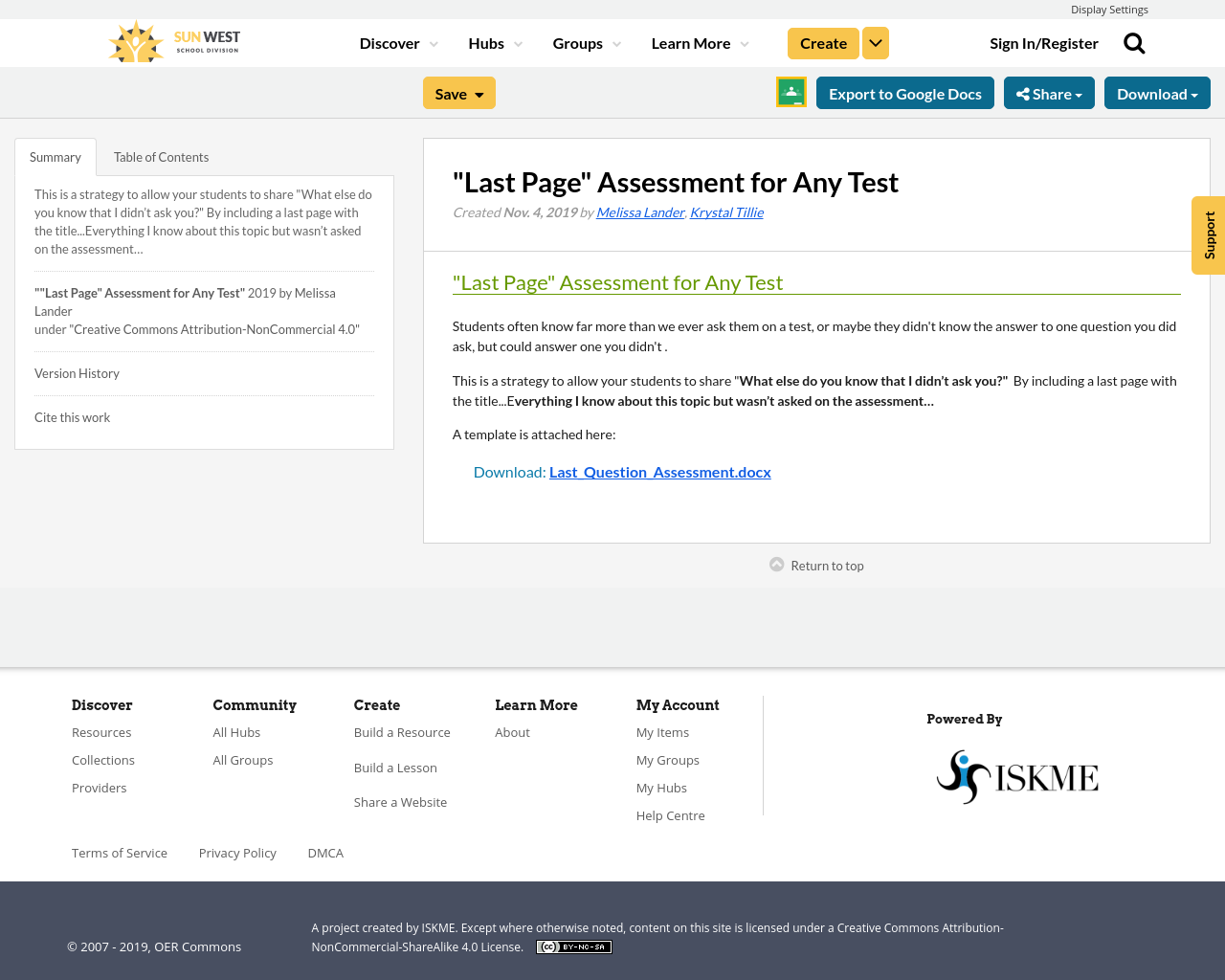Download Last_Question_Assessment.docx file
Image resolution: width=1225 pixels, height=980 pixels.
click(x=659, y=470)
